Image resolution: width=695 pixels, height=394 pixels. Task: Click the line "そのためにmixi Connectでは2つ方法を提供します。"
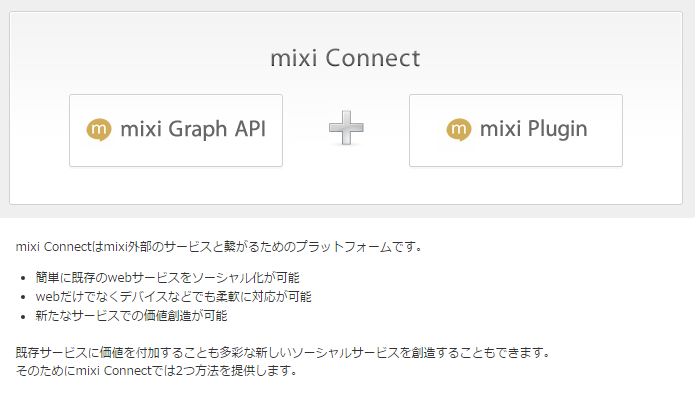click(157, 371)
